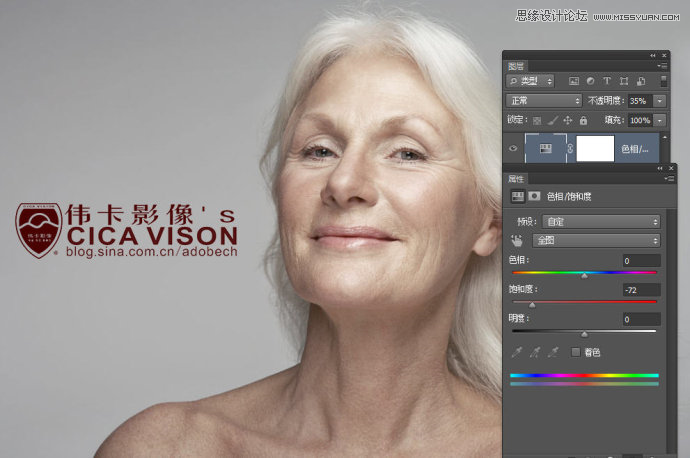This screenshot has width=690, height=458.
Task: Select the adjustment properties icon in Properties
Action: click(518, 196)
